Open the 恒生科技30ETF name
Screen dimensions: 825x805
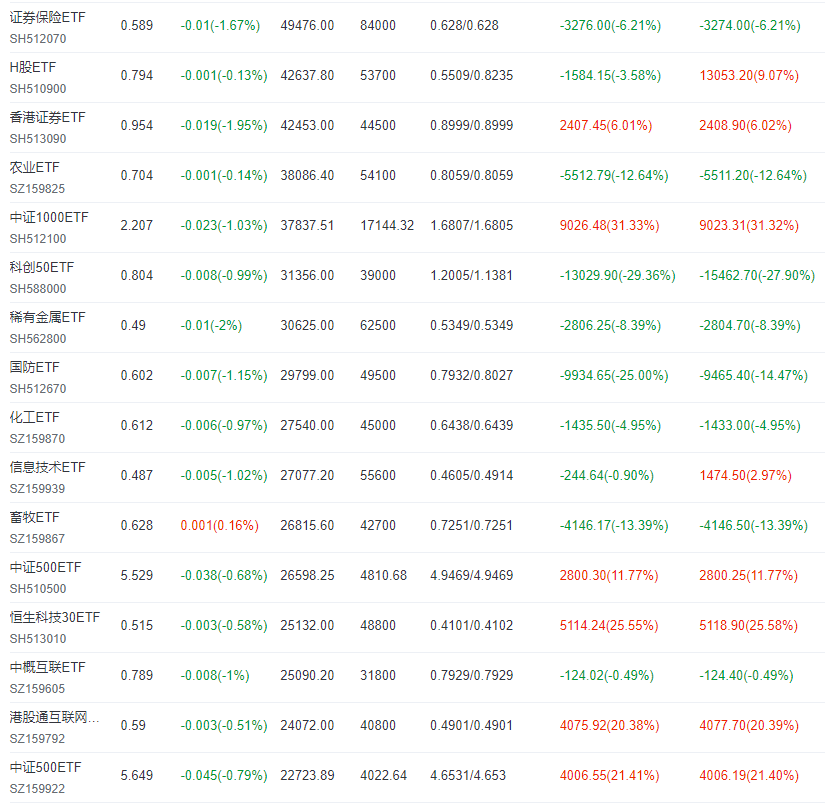(55, 617)
